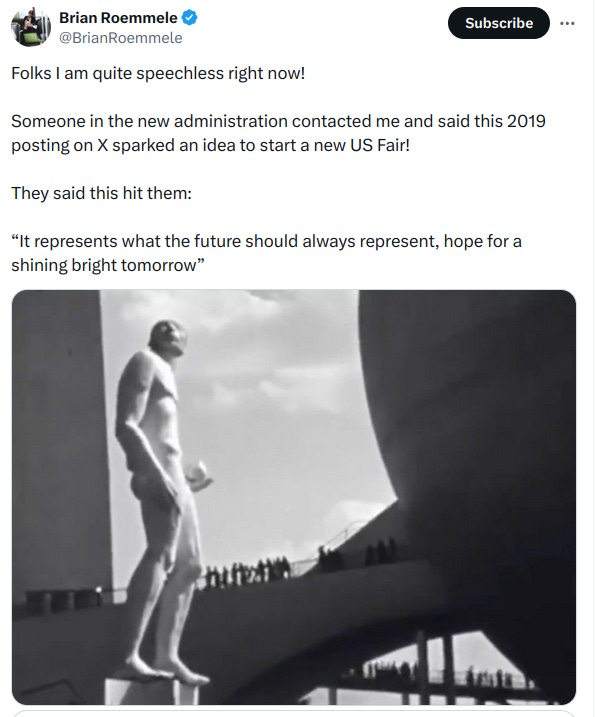The image size is (595, 717).
Task: Open Brian Roemmele's profile avatar
Action: pyautogui.click(x=31, y=27)
